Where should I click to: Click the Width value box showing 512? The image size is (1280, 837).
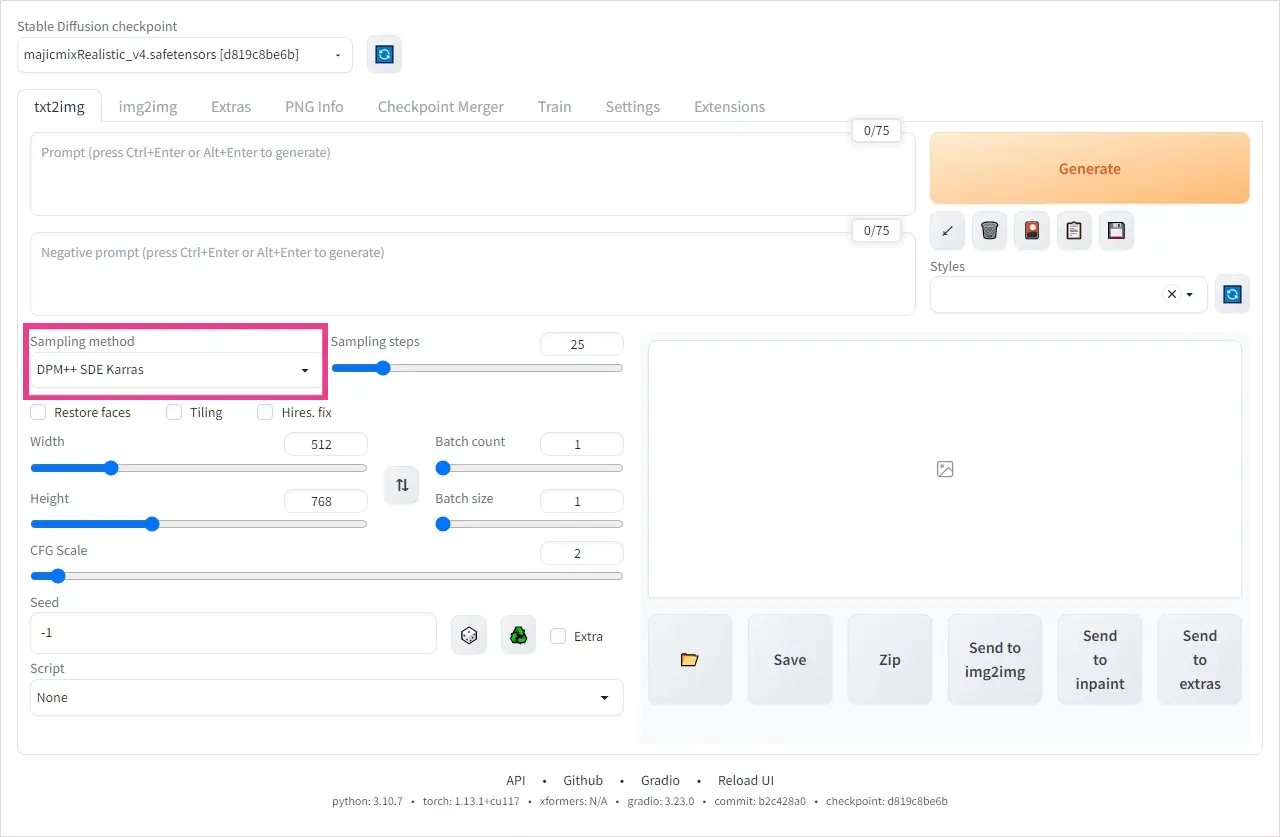[326, 444]
